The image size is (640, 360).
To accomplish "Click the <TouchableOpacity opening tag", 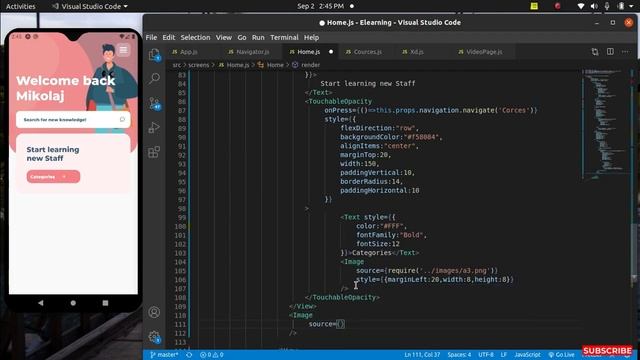I will 339,101.
